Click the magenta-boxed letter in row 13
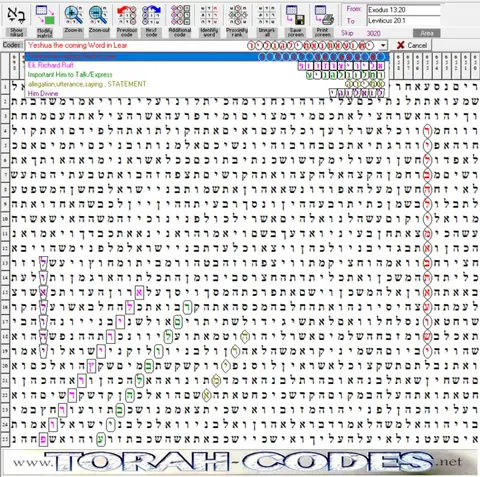The width and height of the screenshot is (480, 477). [43, 263]
